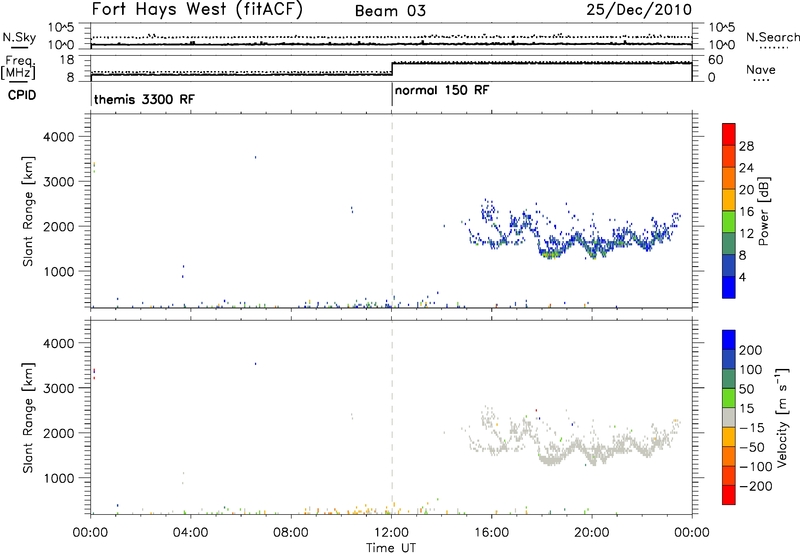Click the 'Freq. [MHz]' axis label
Image resolution: width=800 pixels, height=554 pixels.
(x=19, y=68)
